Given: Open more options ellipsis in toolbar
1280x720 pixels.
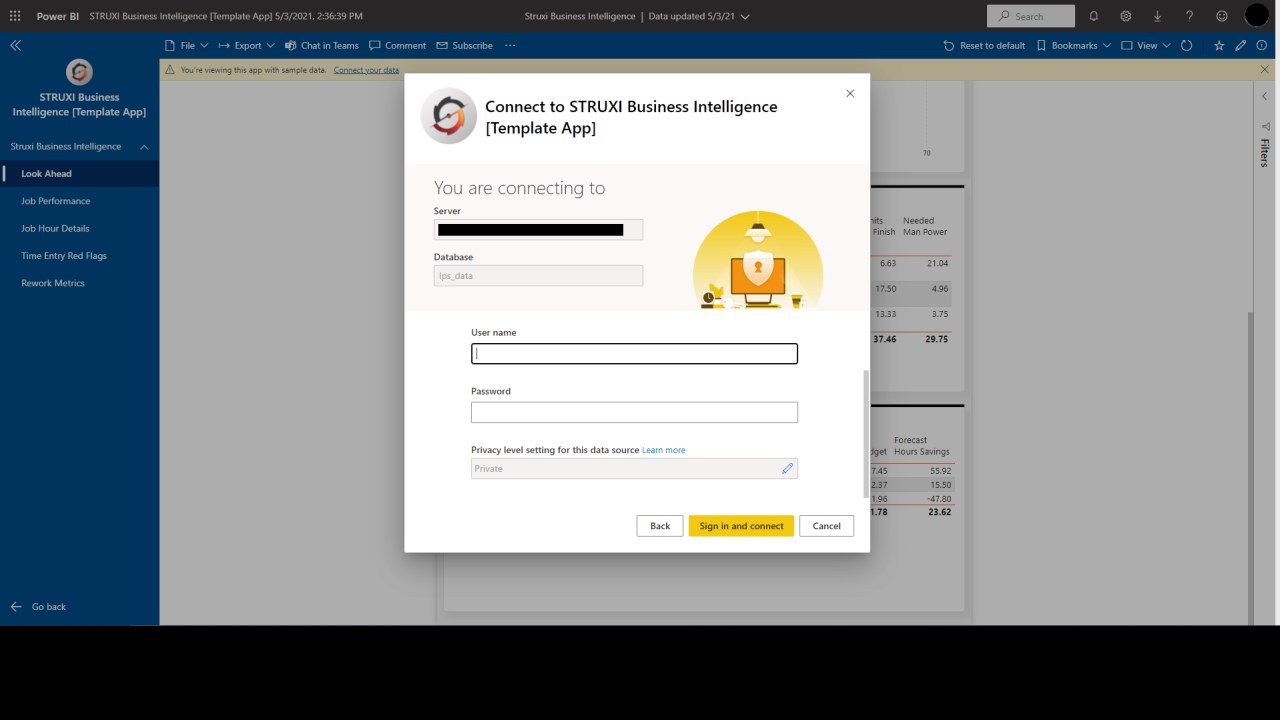Looking at the screenshot, I should pyautogui.click(x=510, y=45).
